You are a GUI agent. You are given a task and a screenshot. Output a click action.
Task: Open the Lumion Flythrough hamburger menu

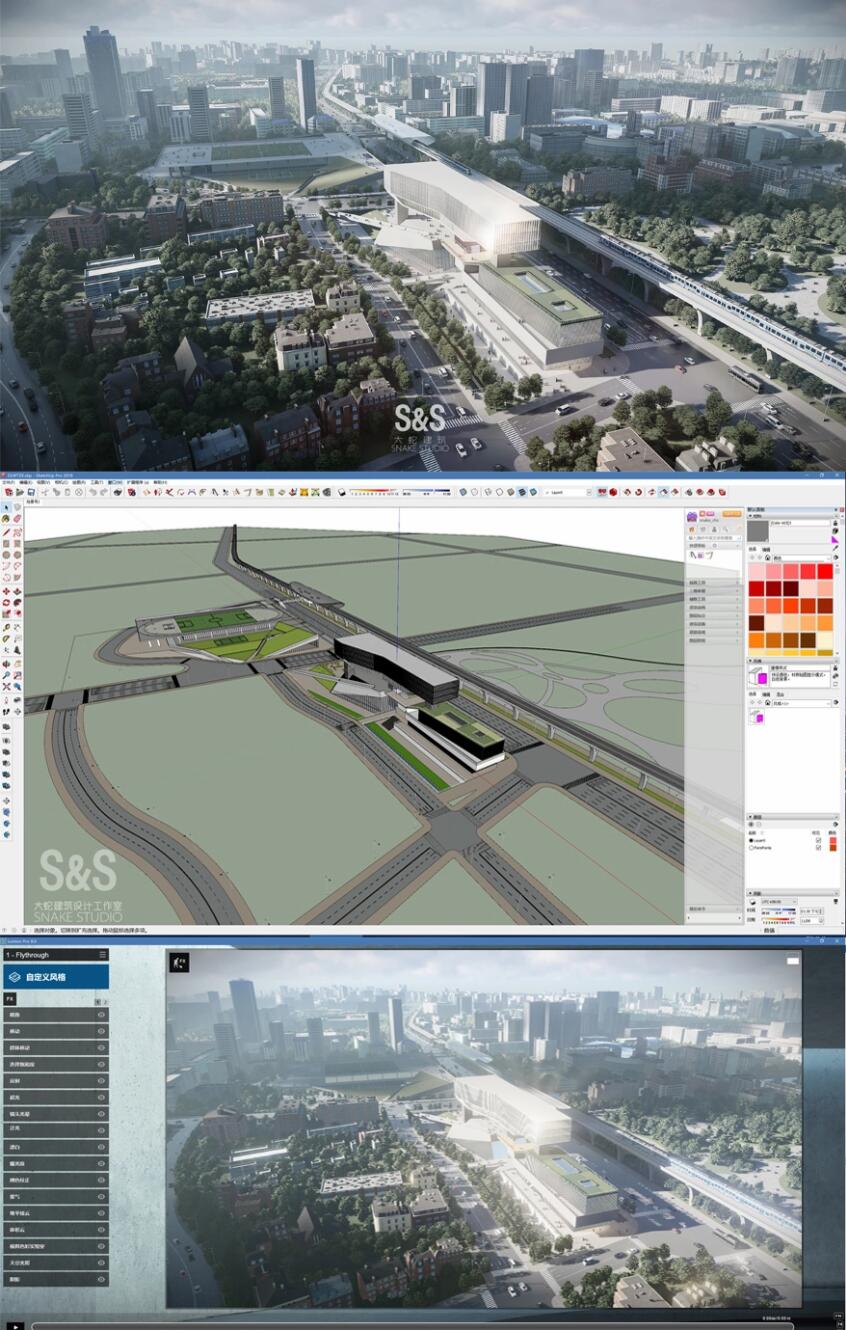click(102, 955)
